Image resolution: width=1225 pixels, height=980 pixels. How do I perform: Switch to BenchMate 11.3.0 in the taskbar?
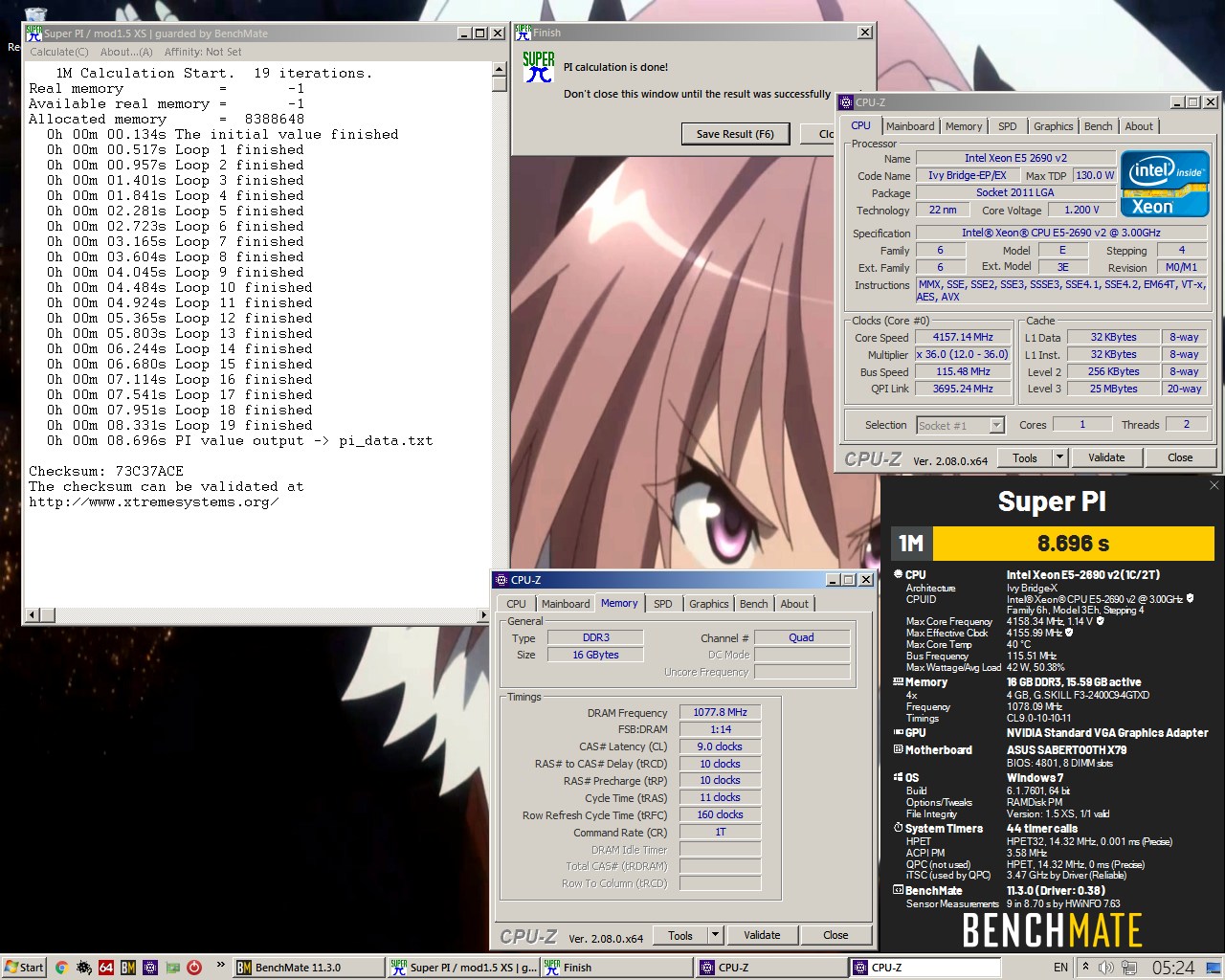[x=308, y=968]
